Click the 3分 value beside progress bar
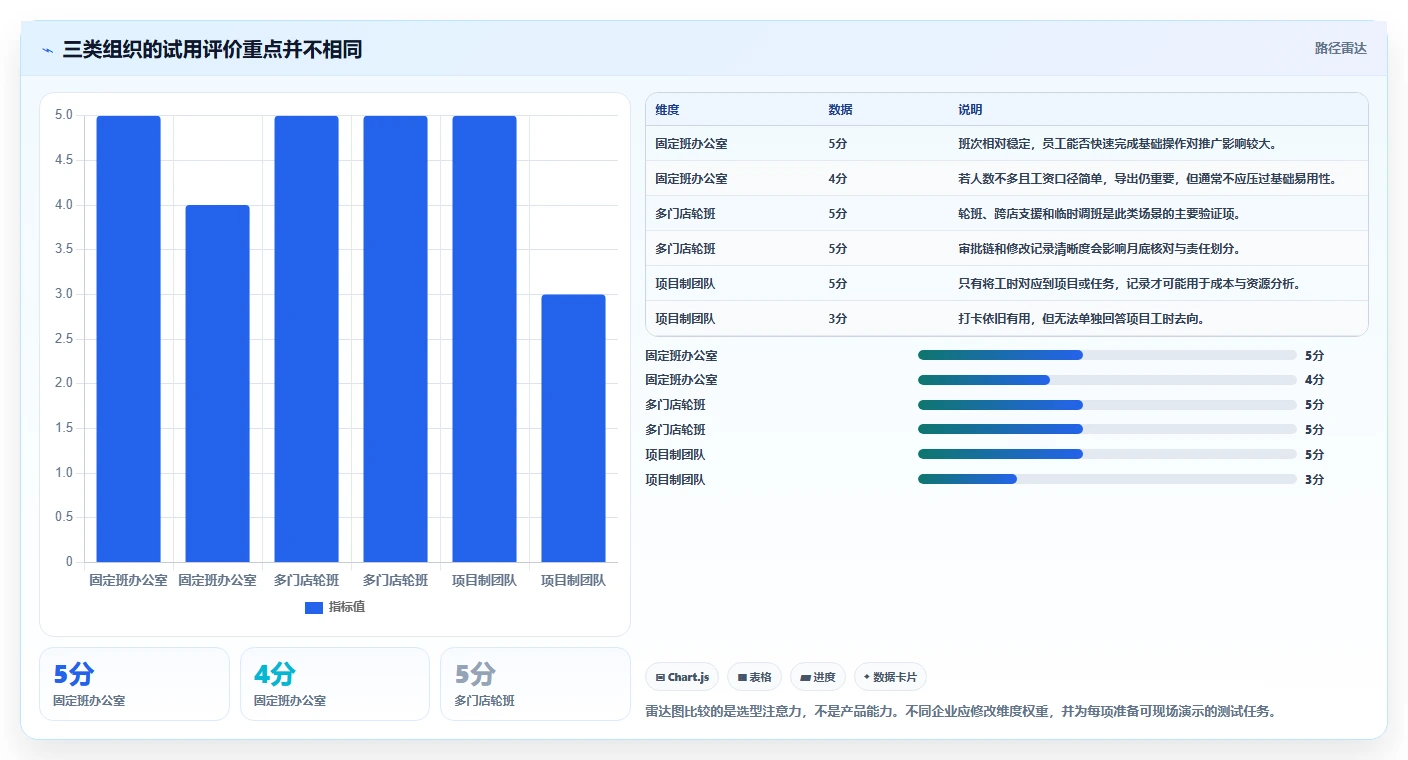The height and width of the screenshot is (760, 1408). [x=1314, y=479]
